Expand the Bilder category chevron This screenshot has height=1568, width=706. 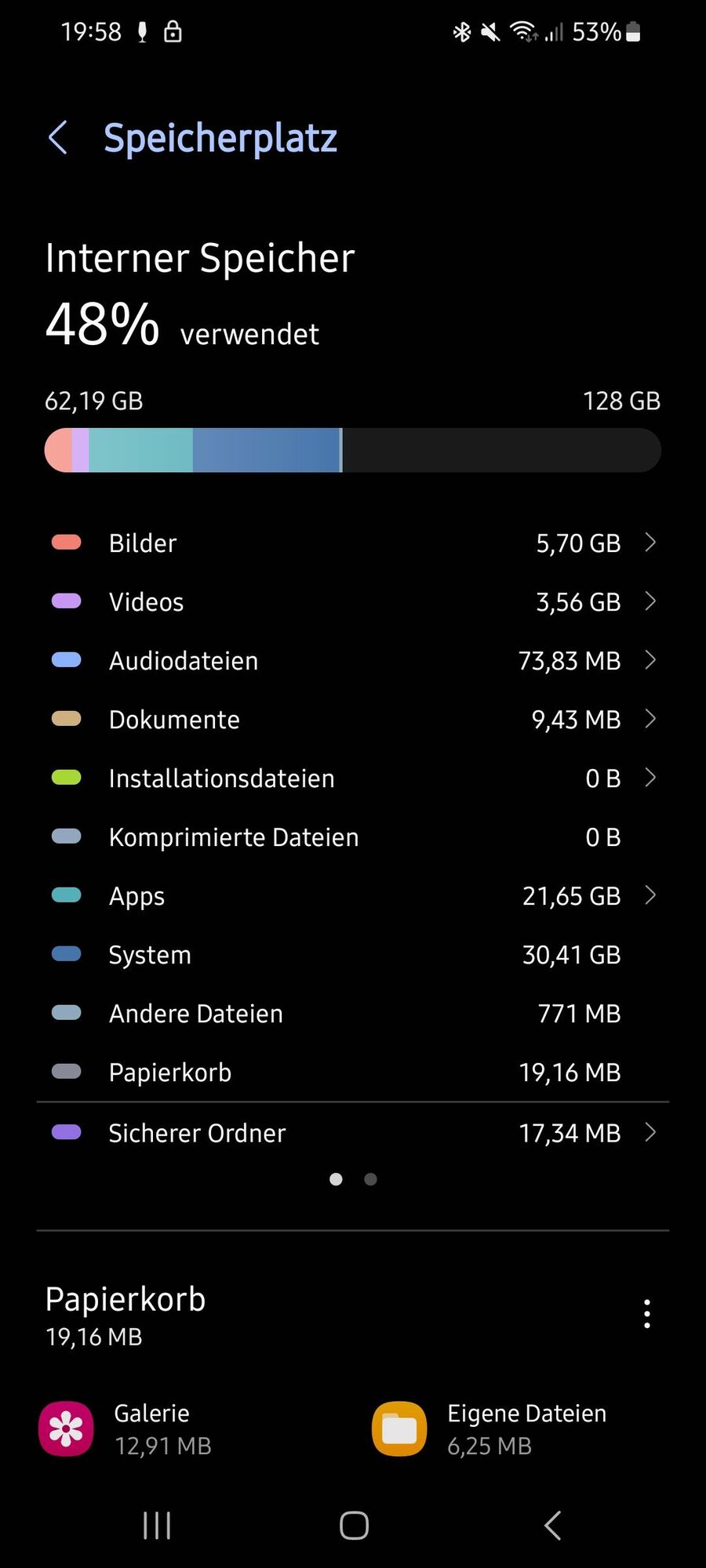tap(650, 543)
